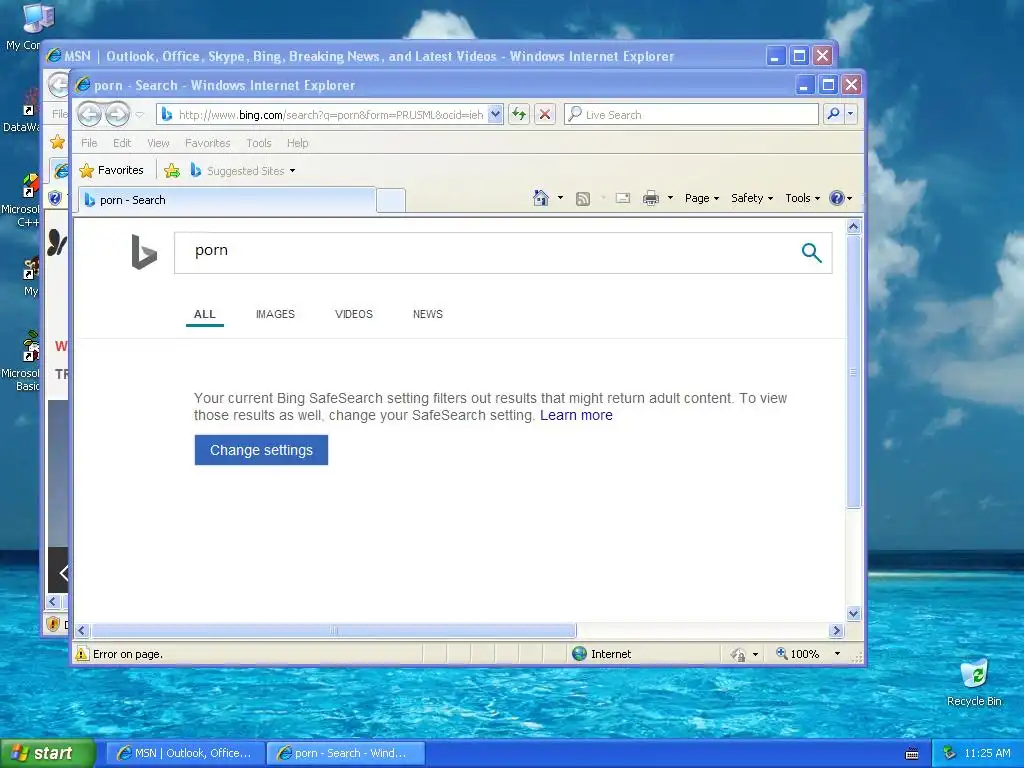Click the Print icon
Screen dimensions: 1024x768
650,198
